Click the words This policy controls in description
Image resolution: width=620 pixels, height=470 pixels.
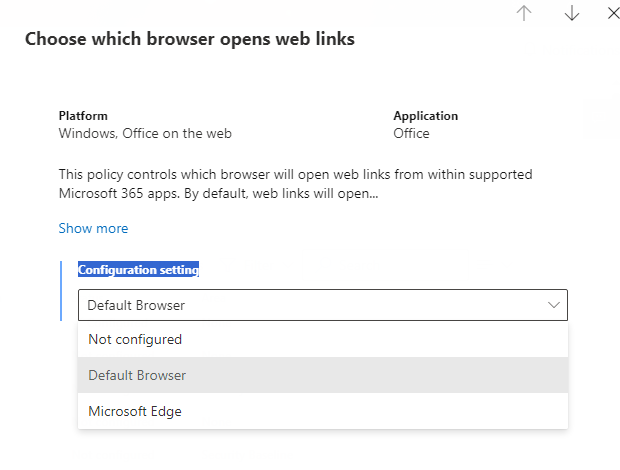pyautogui.click(x=116, y=174)
